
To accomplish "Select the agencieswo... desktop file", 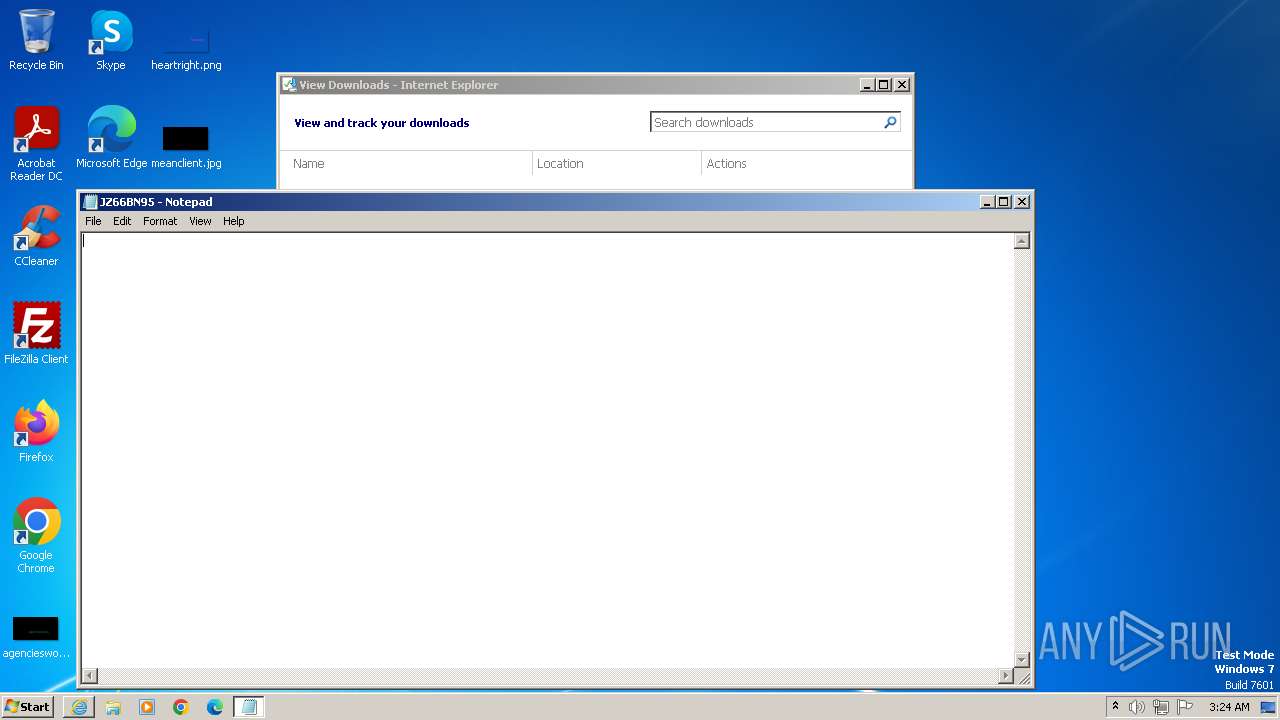I will point(36,636).
